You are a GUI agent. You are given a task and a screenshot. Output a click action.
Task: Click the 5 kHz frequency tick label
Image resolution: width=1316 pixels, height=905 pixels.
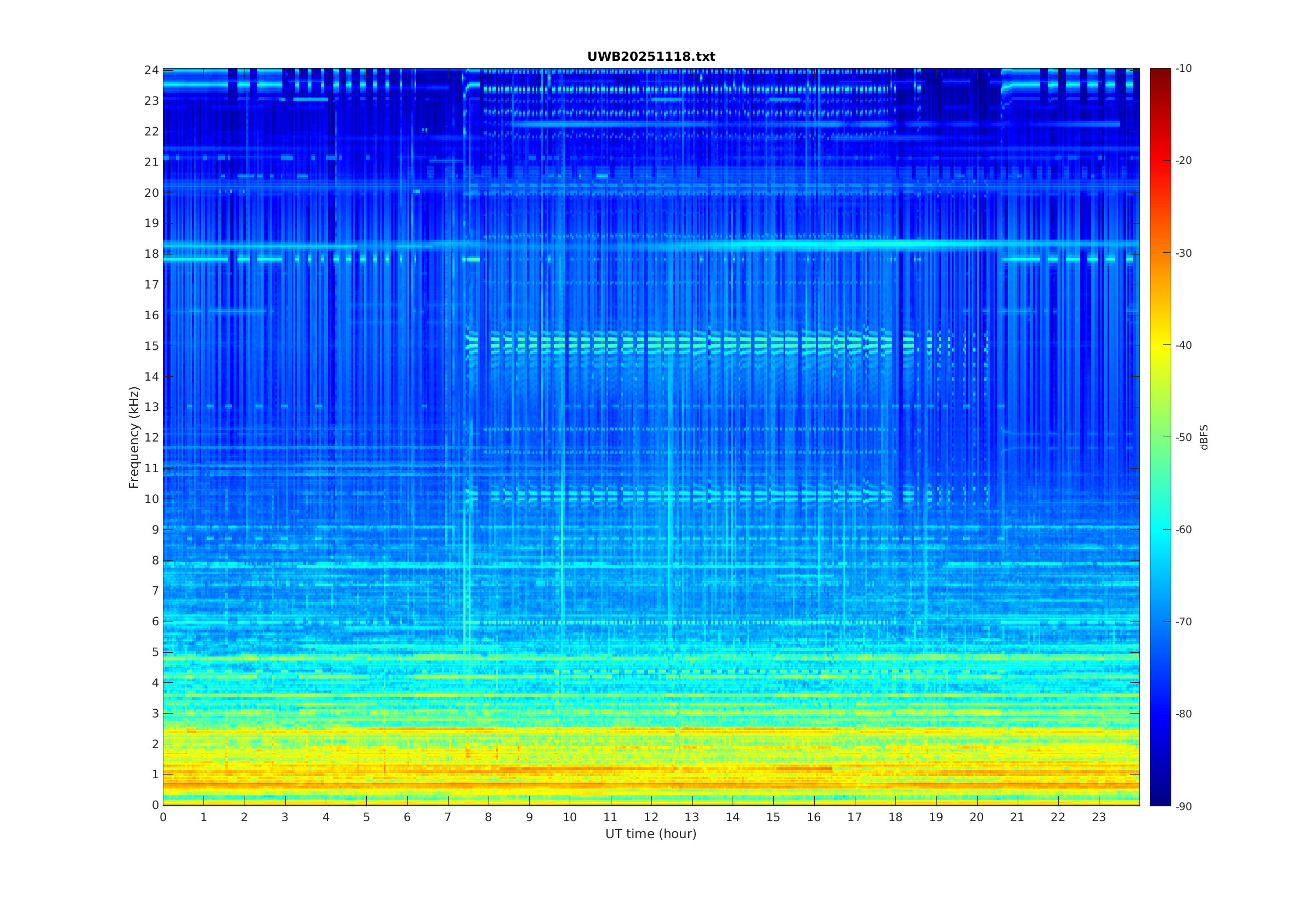(155, 652)
